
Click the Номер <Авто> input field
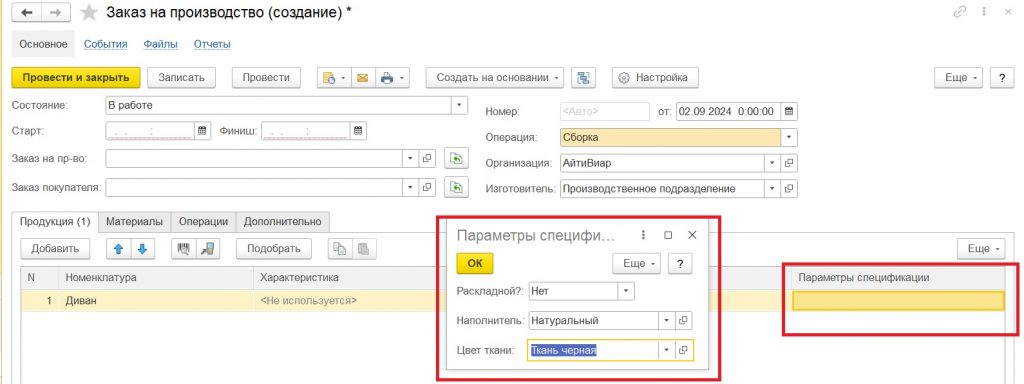(604, 112)
